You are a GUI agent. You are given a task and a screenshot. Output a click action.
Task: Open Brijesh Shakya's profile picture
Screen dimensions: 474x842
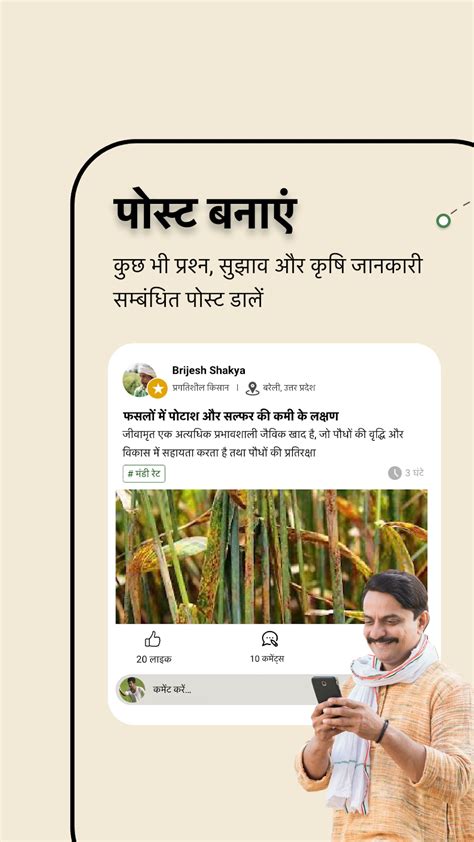coord(140,380)
